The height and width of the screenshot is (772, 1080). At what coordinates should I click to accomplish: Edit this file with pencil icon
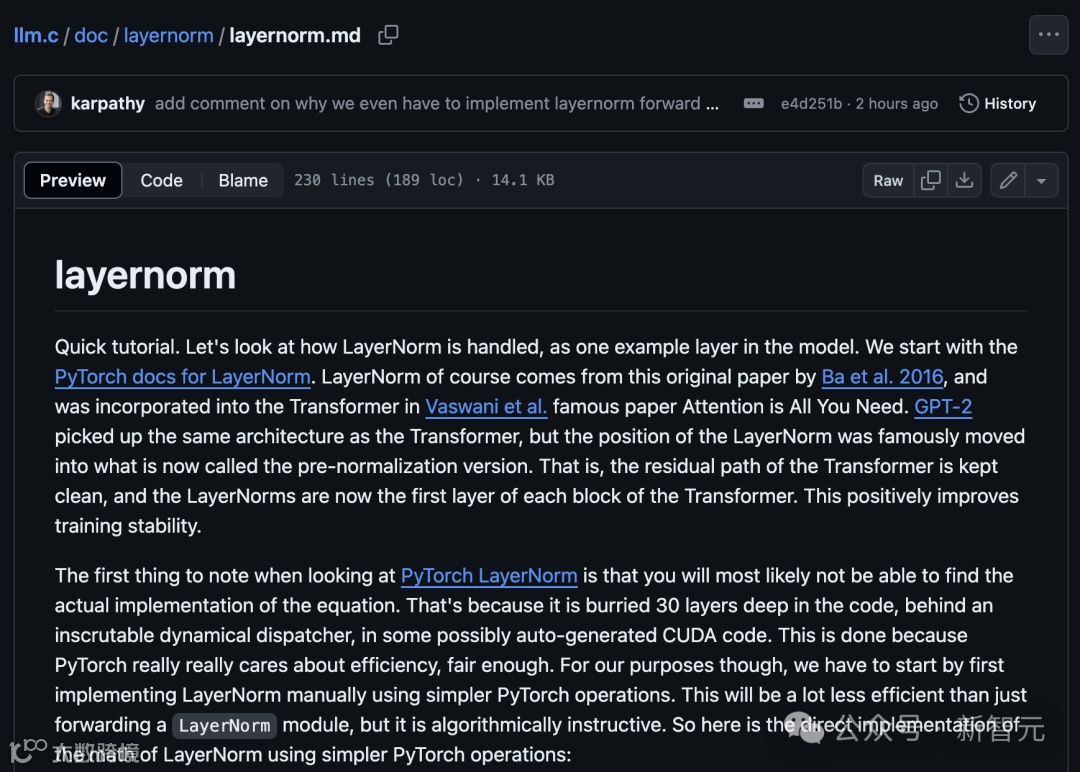pos(1008,180)
